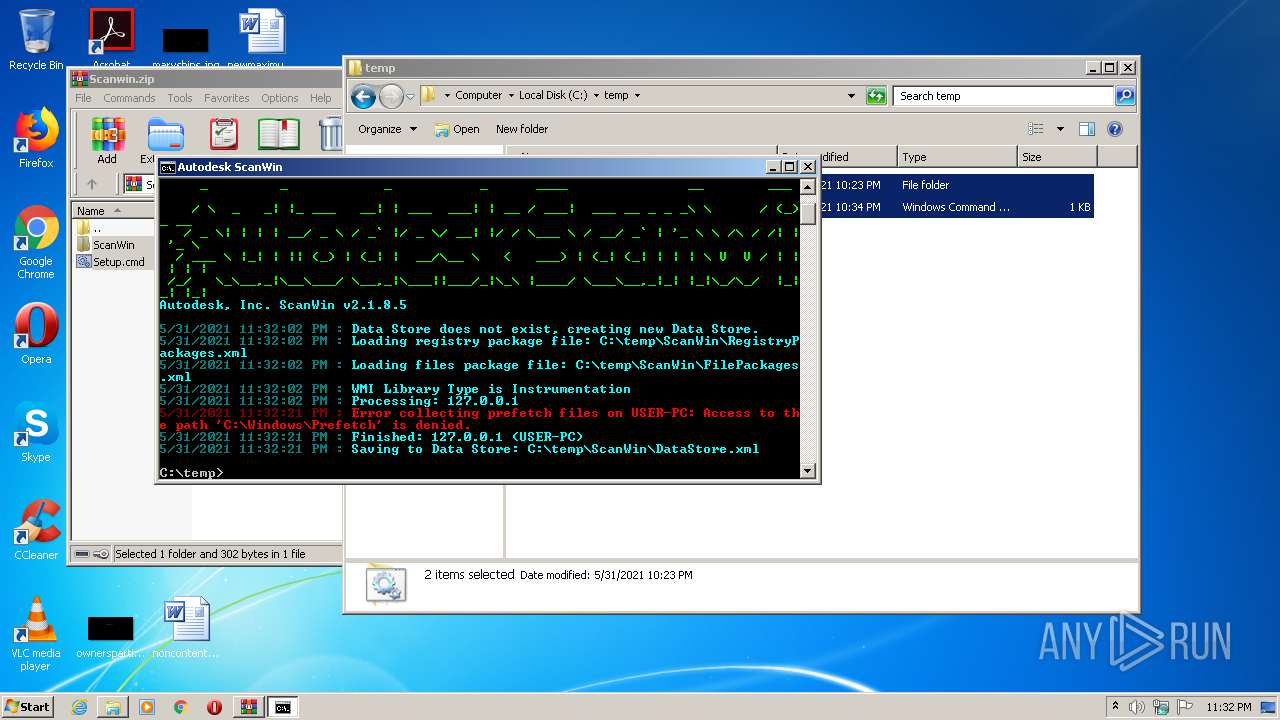The height and width of the screenshot is (720, 1280).
Task: Click the Extract To folder icon in WinRAR
Action: [165, 134]
